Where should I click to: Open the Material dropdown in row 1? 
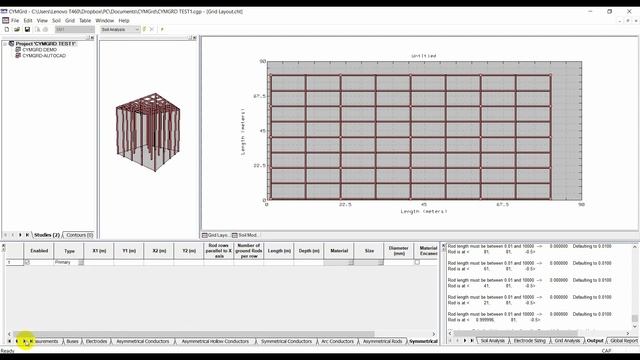[x=351, y=262]
